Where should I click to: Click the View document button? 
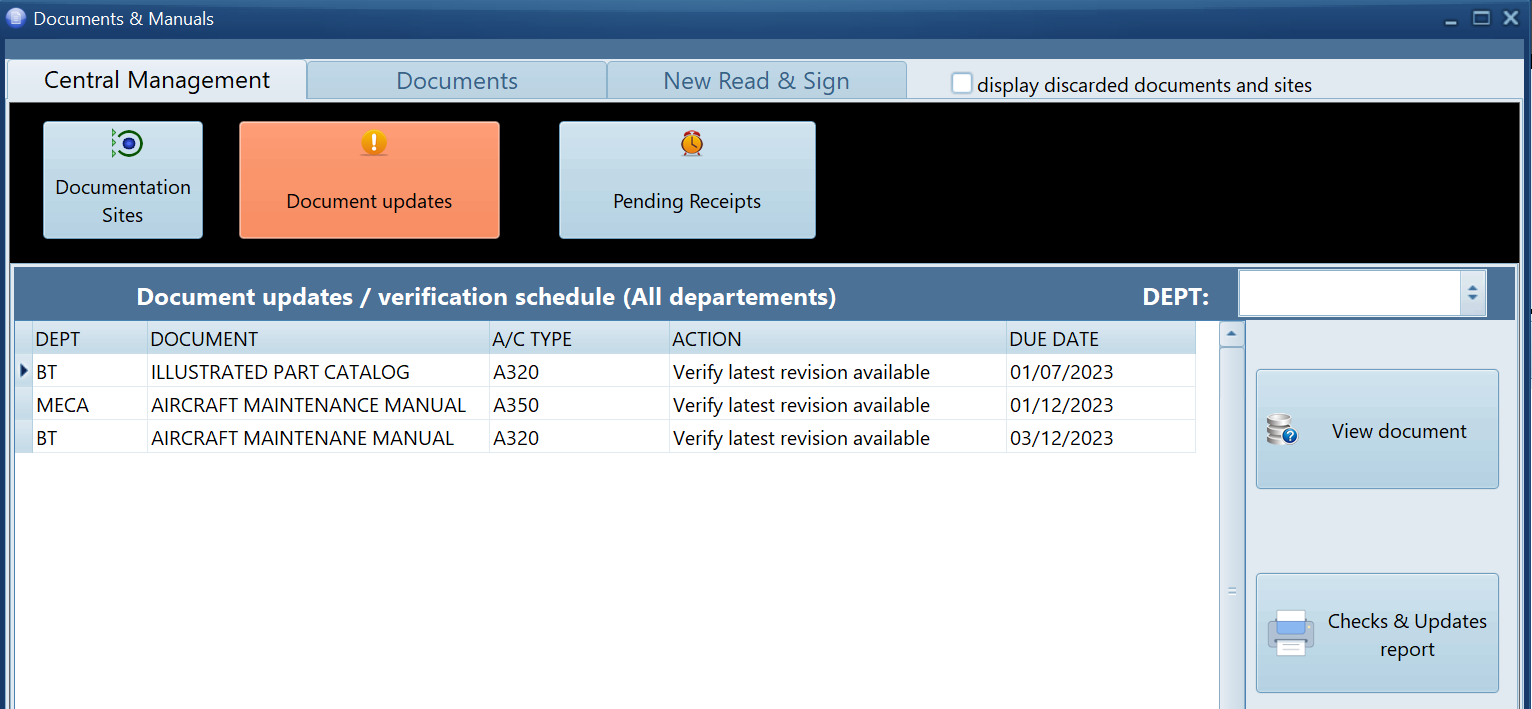[1377, 429]
